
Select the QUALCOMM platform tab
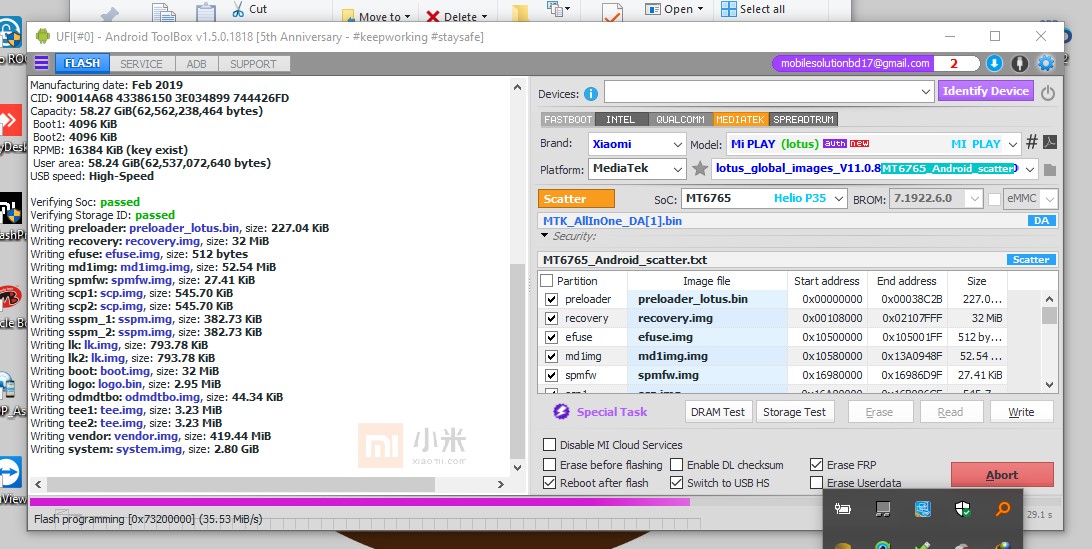(x=680, y=120)
